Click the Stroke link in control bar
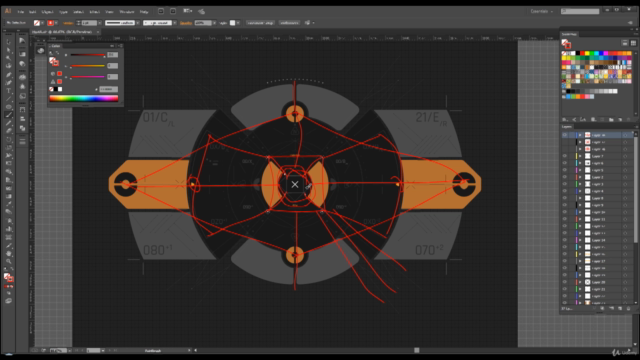Viewport: 640px width, 360px height. (x=68, y=23)
